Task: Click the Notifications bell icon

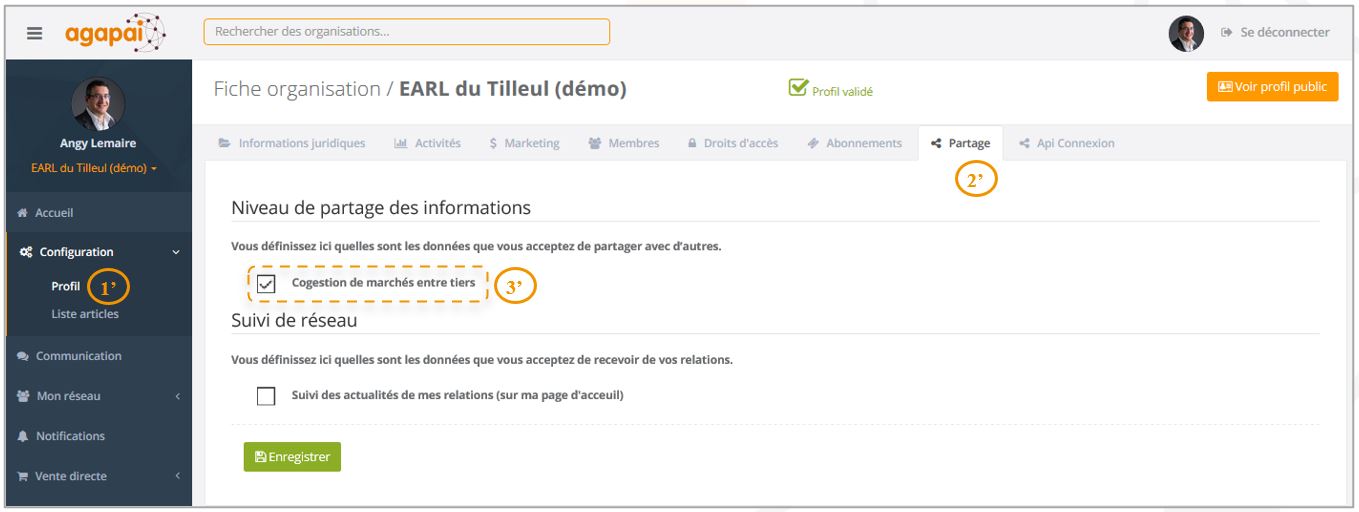Action: [x=23, y=436]
